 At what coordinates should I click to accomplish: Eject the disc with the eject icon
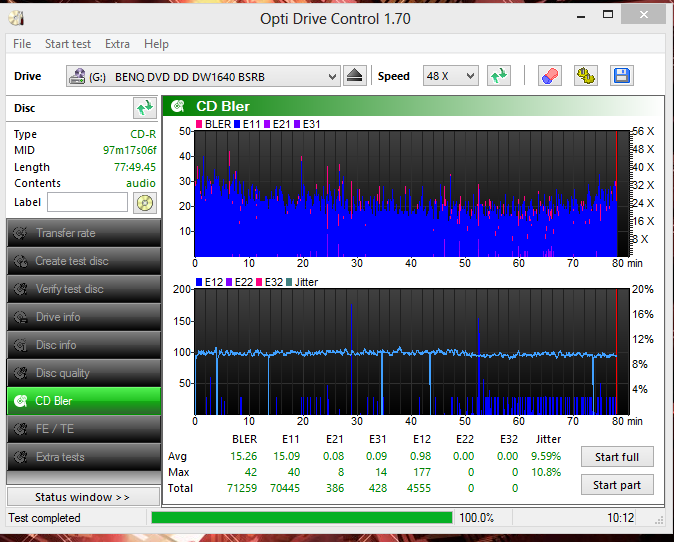point(355,76)
